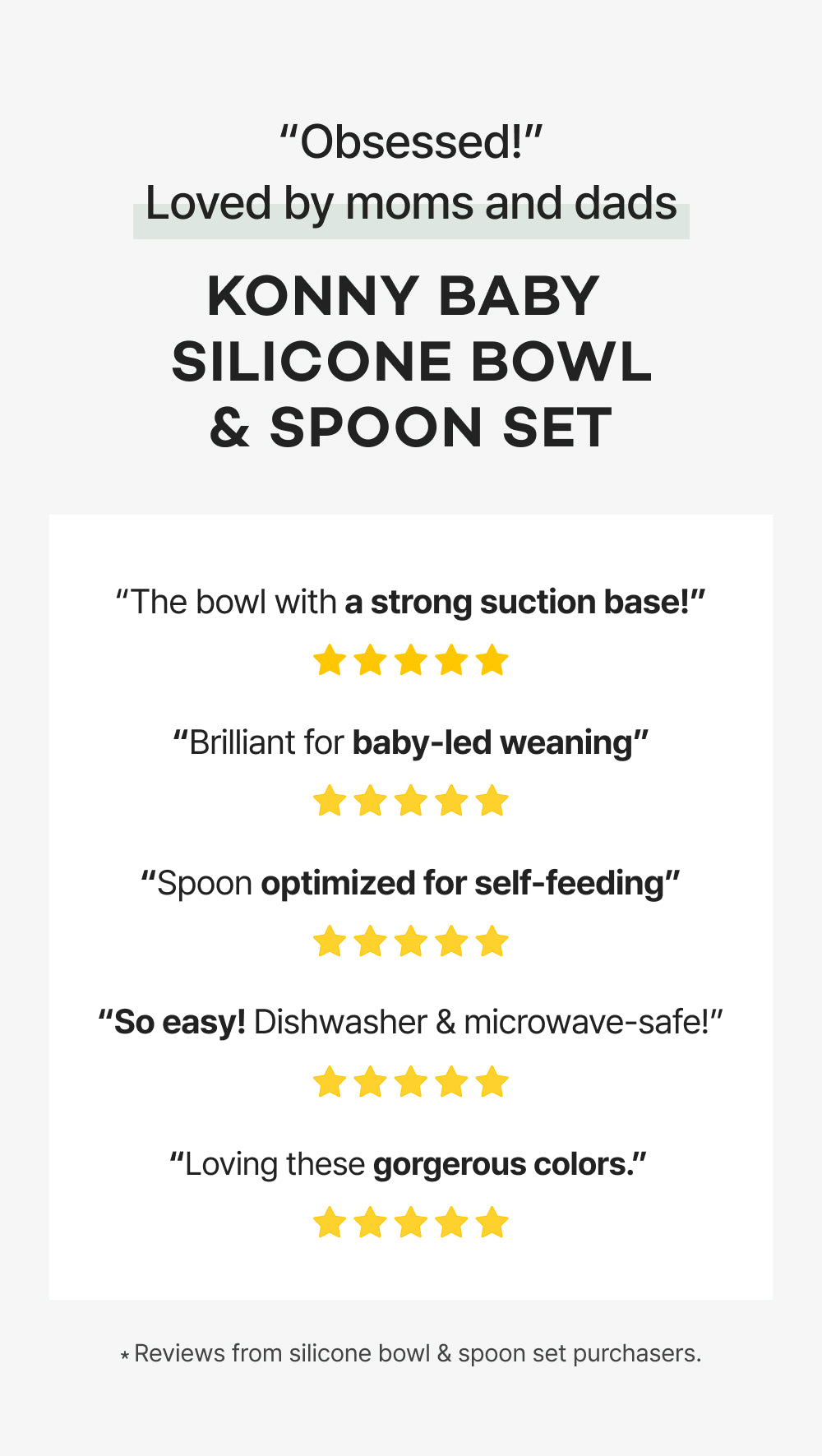
Task: Click the fourth star under the dishwasher-safe review
Action: point(451,1082)
